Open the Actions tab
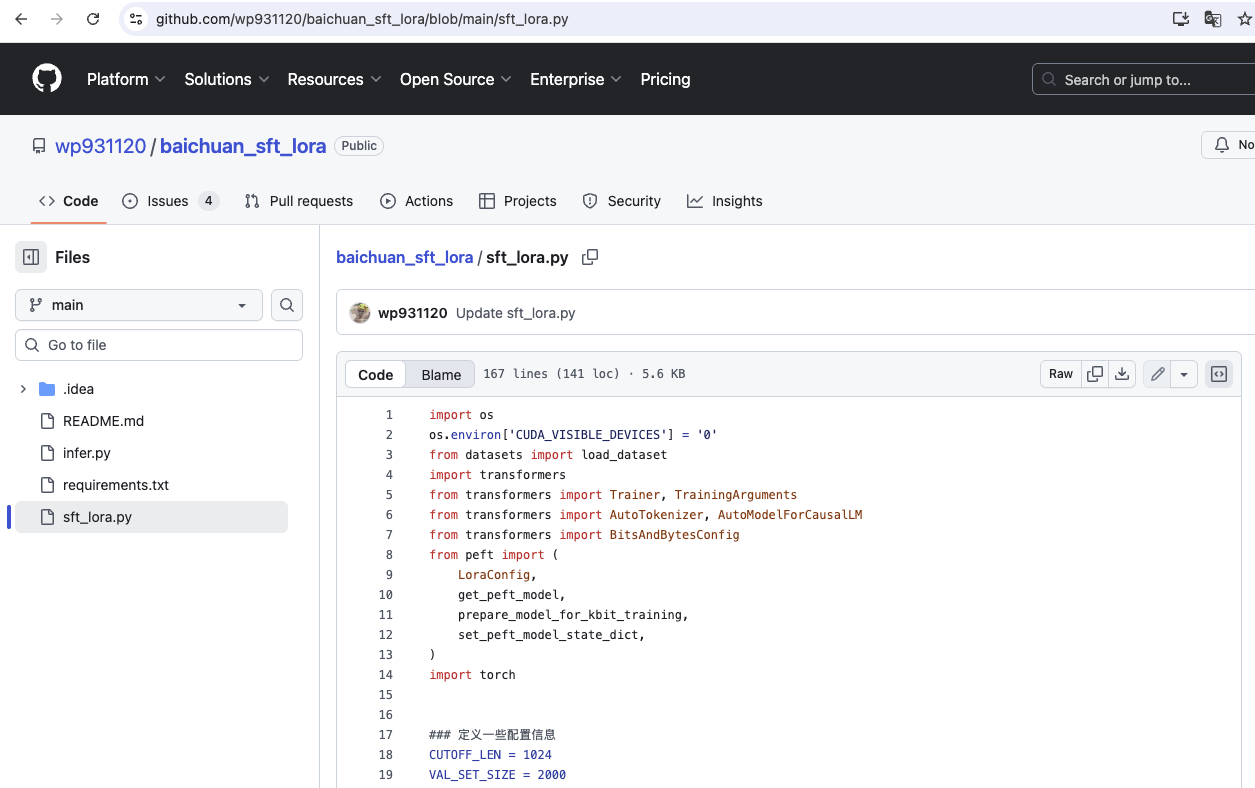1255x788 pixels. tap(417, 201)
